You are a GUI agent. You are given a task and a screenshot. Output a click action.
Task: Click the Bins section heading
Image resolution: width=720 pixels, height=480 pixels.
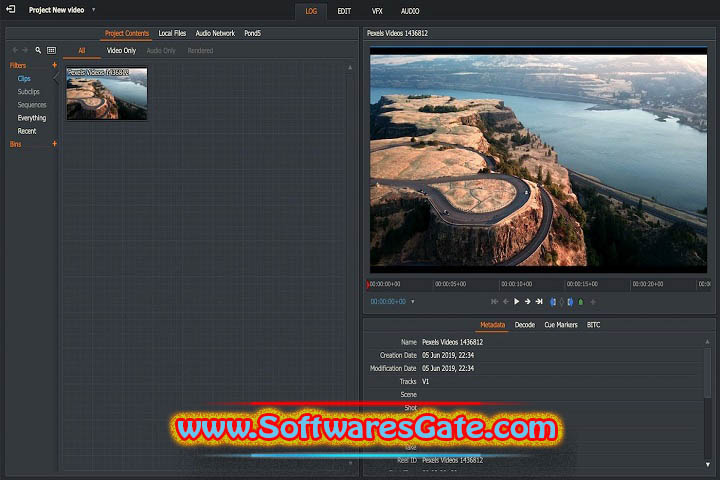[x=15, y=144]
